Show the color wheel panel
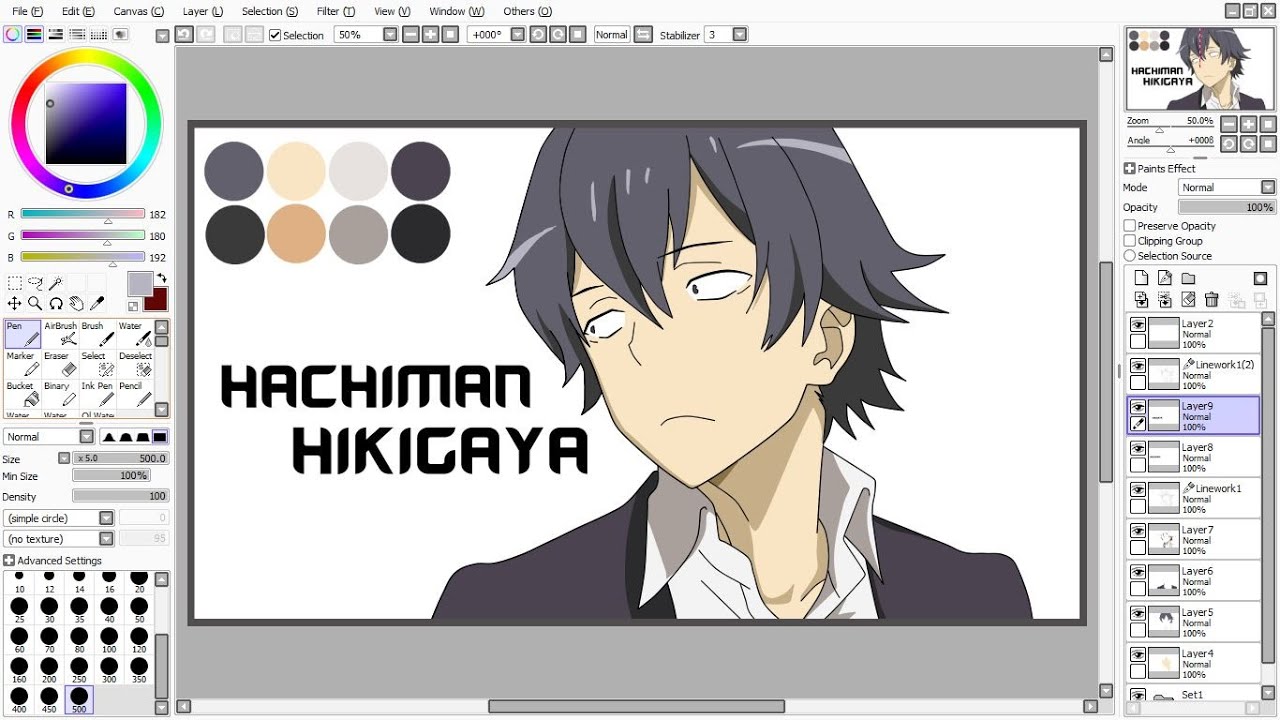The image size is (1280, 720). click(12, 34)
